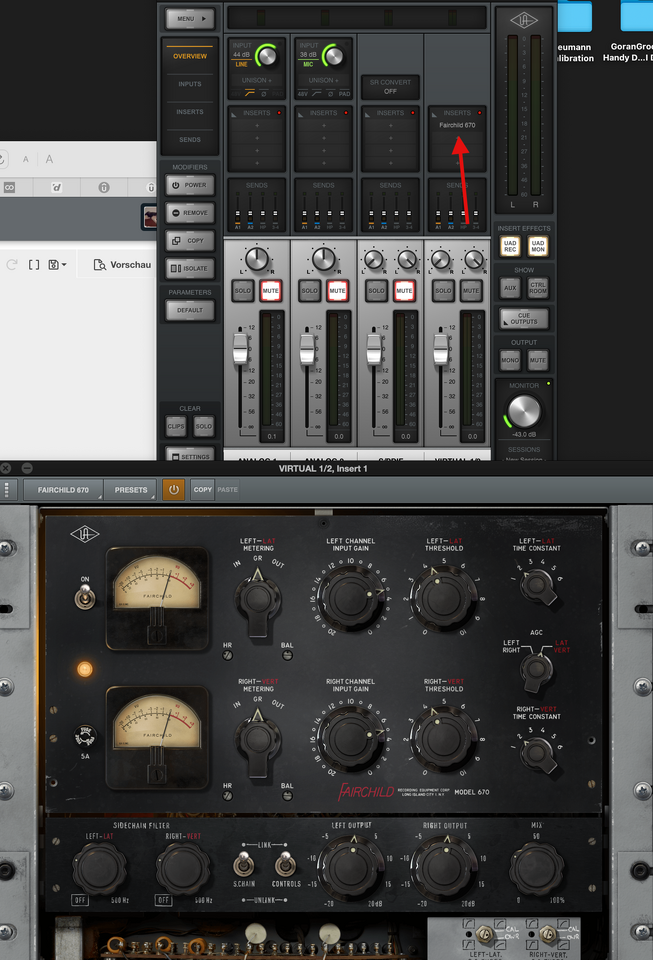Mute the monitor OUTPUT
Screen dimensions: 653x960
click(x=538, y=360)
